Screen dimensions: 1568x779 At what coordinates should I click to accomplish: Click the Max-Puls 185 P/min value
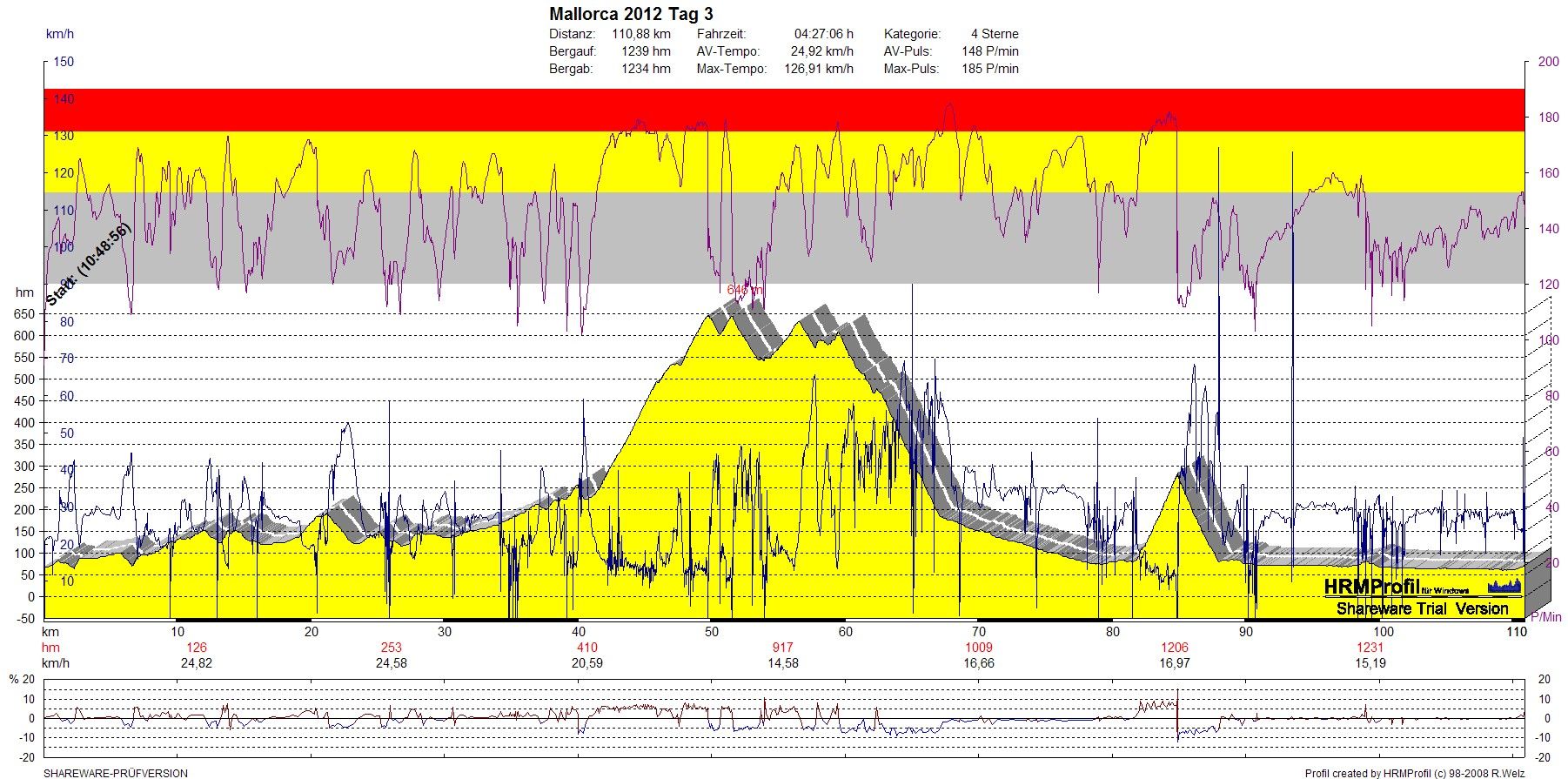click(989, 69)
